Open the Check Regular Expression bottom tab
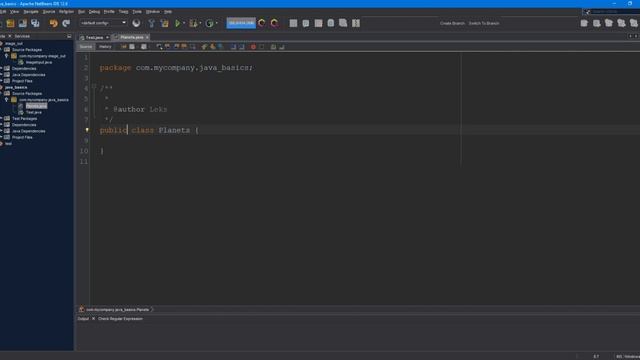 tap(120, 319)
